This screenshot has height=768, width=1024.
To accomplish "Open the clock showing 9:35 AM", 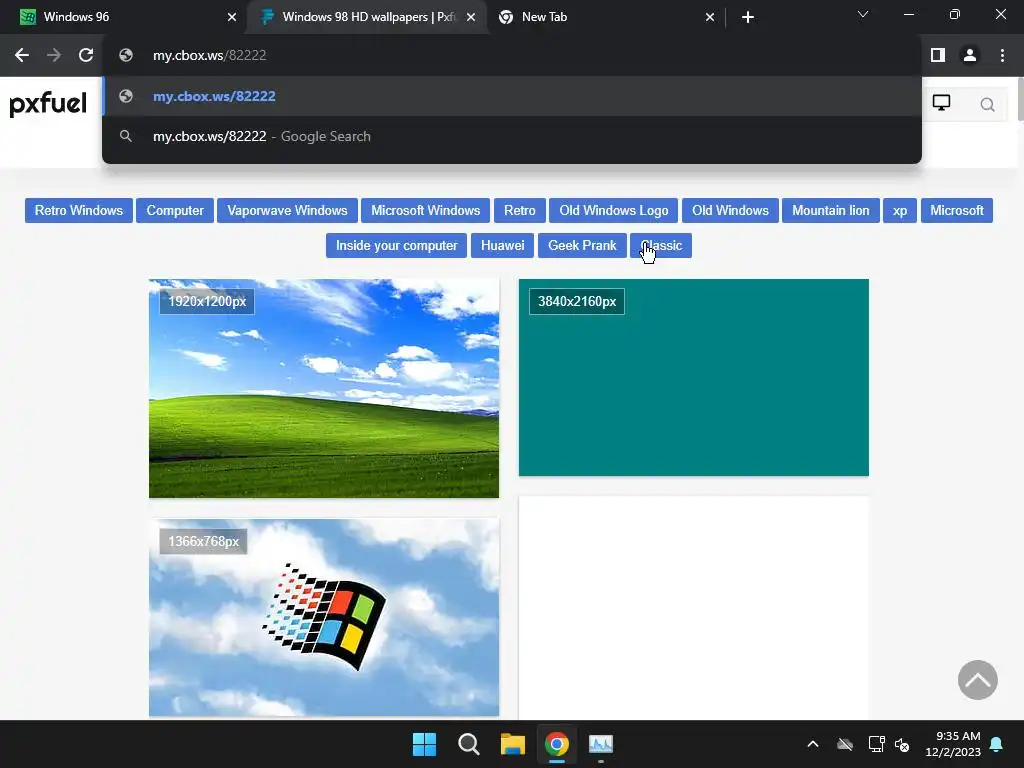I will (x=953, y=744).
